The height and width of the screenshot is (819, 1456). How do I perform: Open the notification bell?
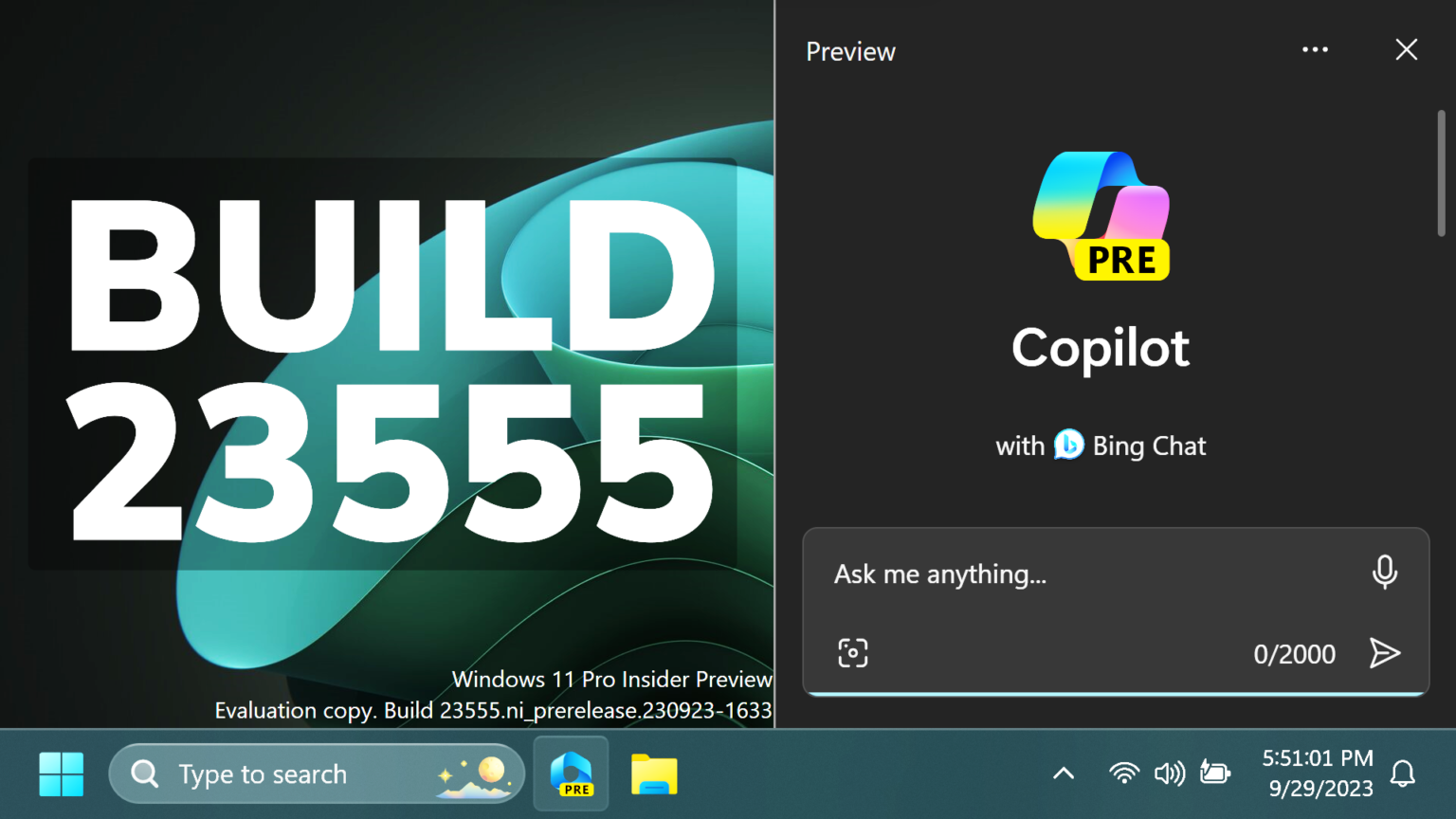(1403, 774)
